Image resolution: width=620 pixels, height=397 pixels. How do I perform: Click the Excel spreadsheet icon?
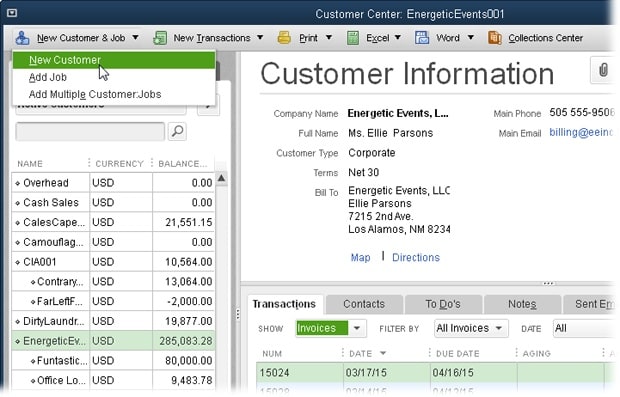tap(353, 38)
